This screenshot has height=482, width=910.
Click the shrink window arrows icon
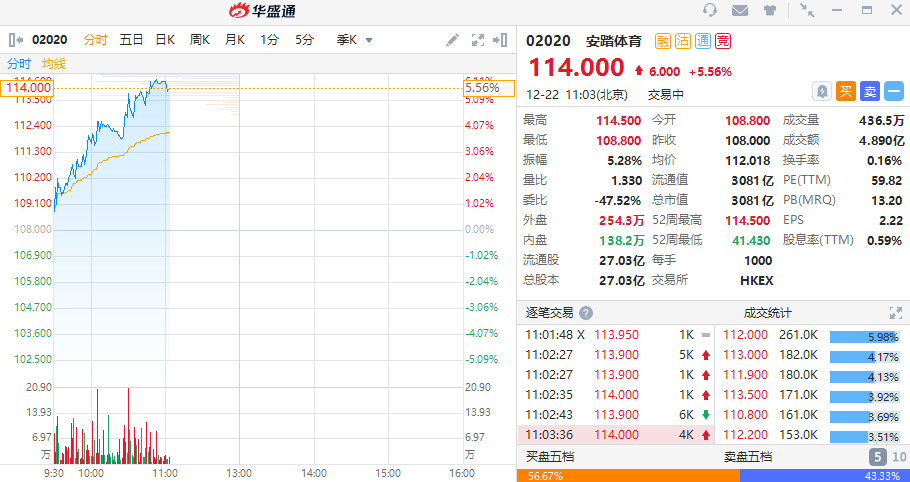[807, 10]
